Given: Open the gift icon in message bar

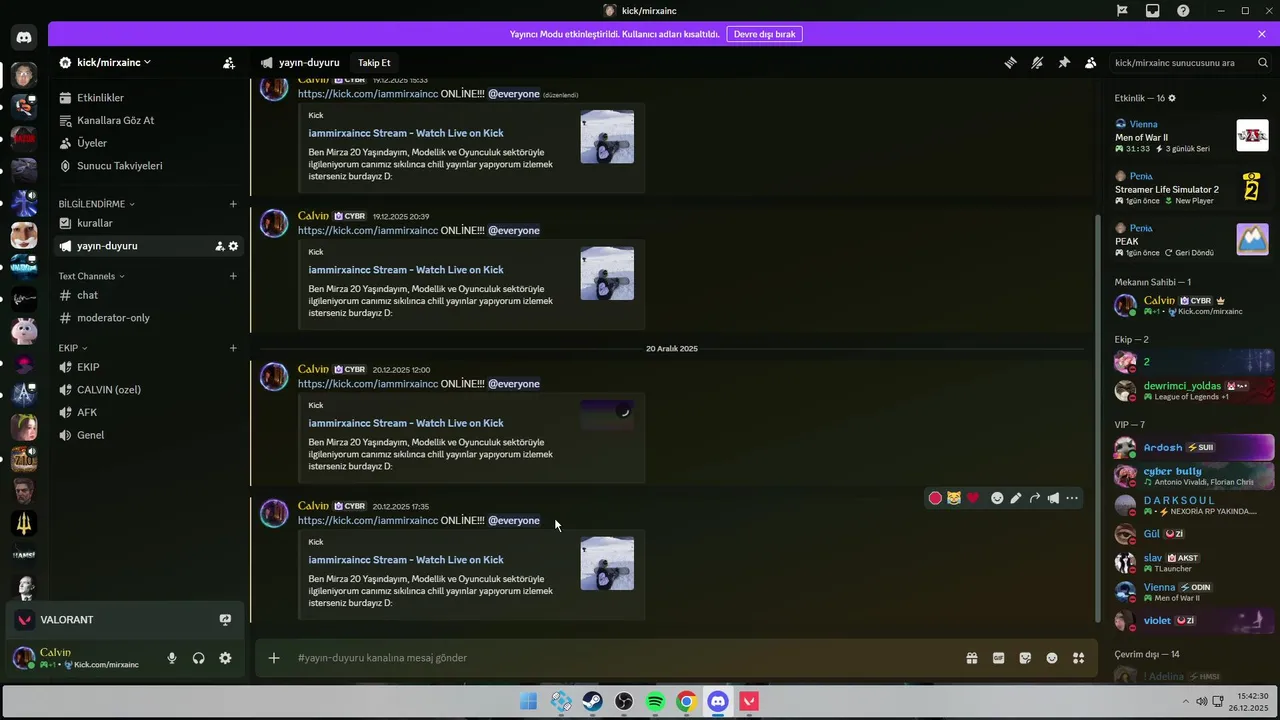Looking at the screenshot, I should click(972, 658).
